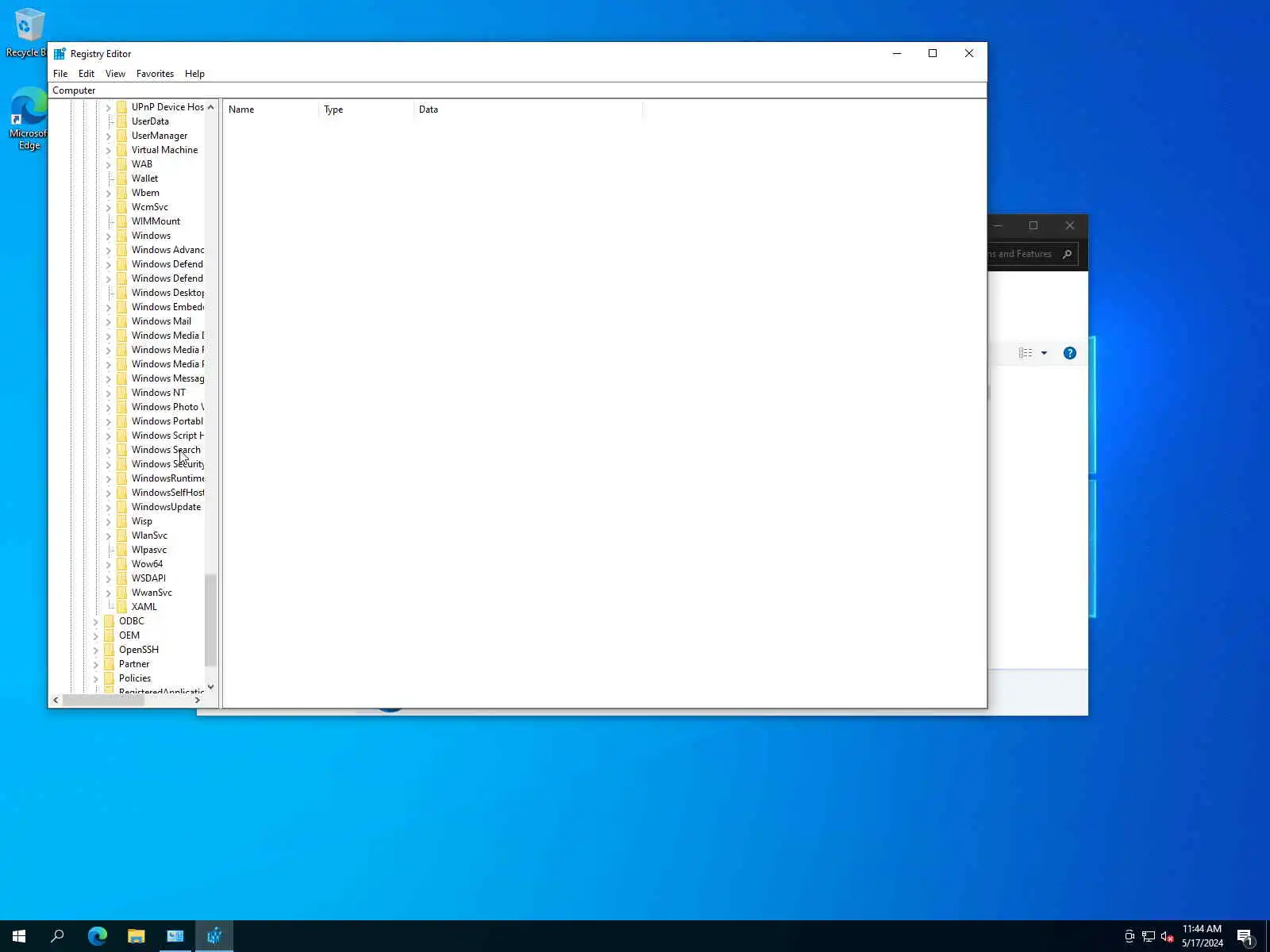The height and width of the screenshot is (952, 1270).
Task: Select the WlanSvc key
Action: click(x=149, y=535)
